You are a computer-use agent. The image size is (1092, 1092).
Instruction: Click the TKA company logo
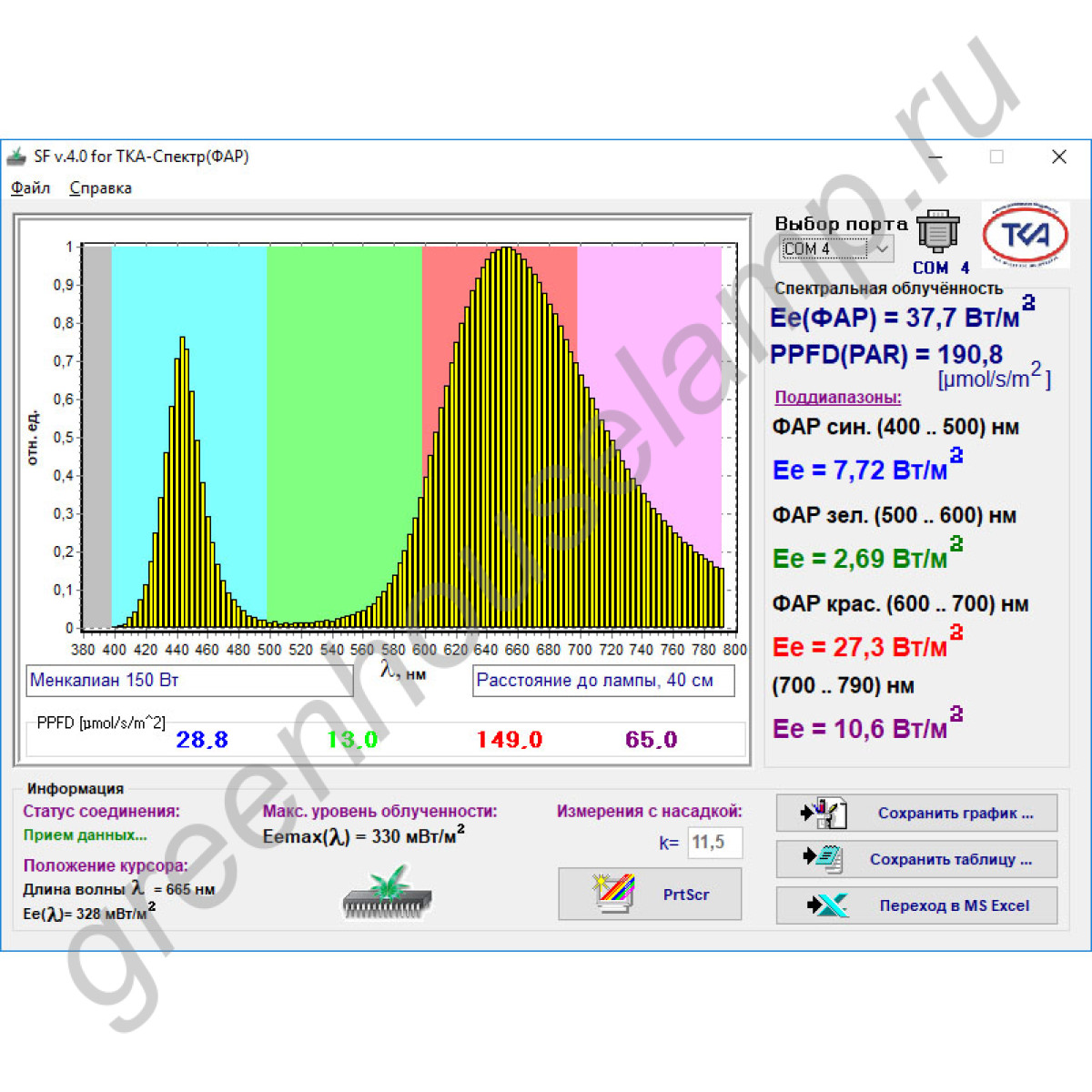[1026, 236]
